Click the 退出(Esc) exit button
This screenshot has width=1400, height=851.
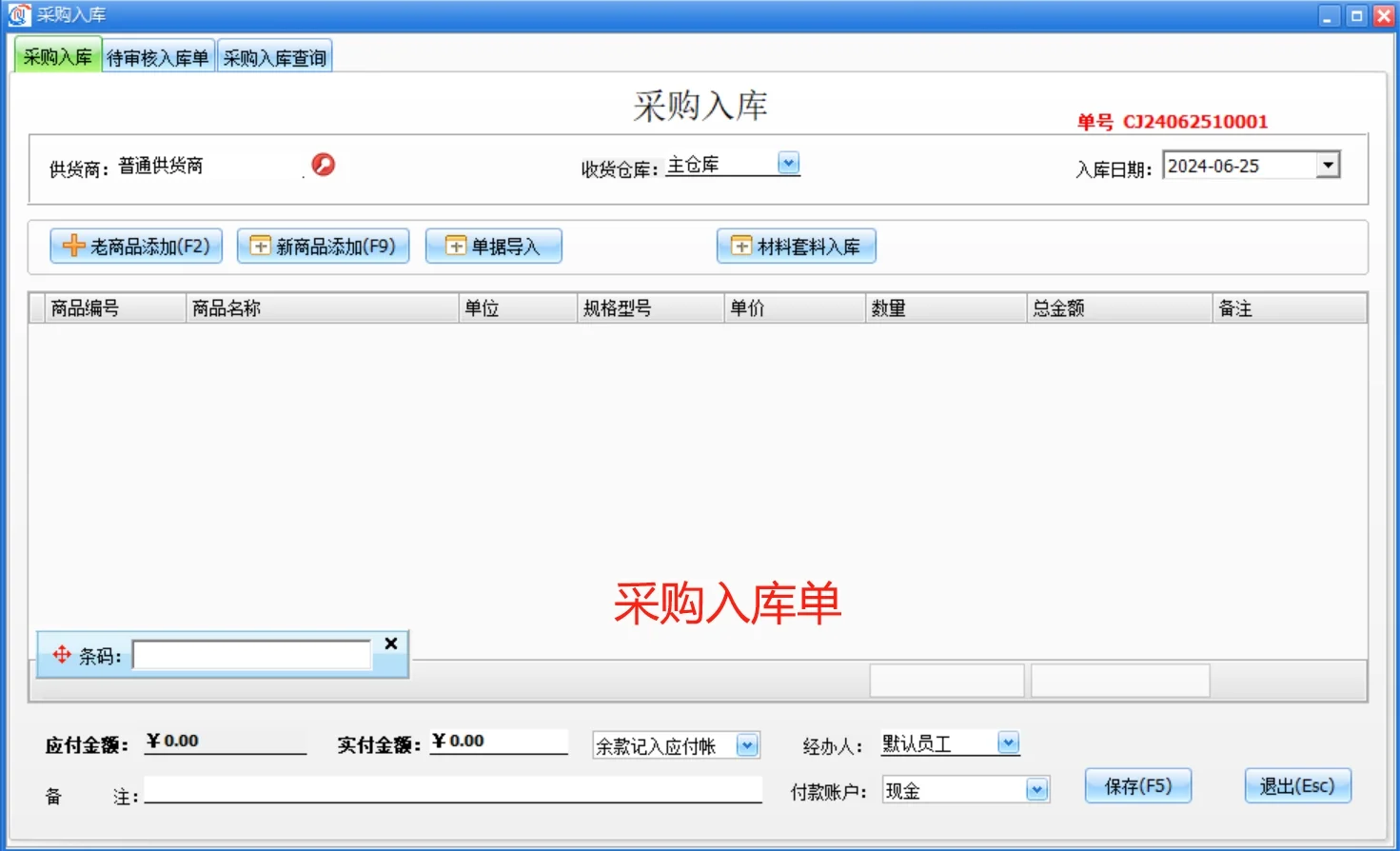click(x=1296, y=785)
